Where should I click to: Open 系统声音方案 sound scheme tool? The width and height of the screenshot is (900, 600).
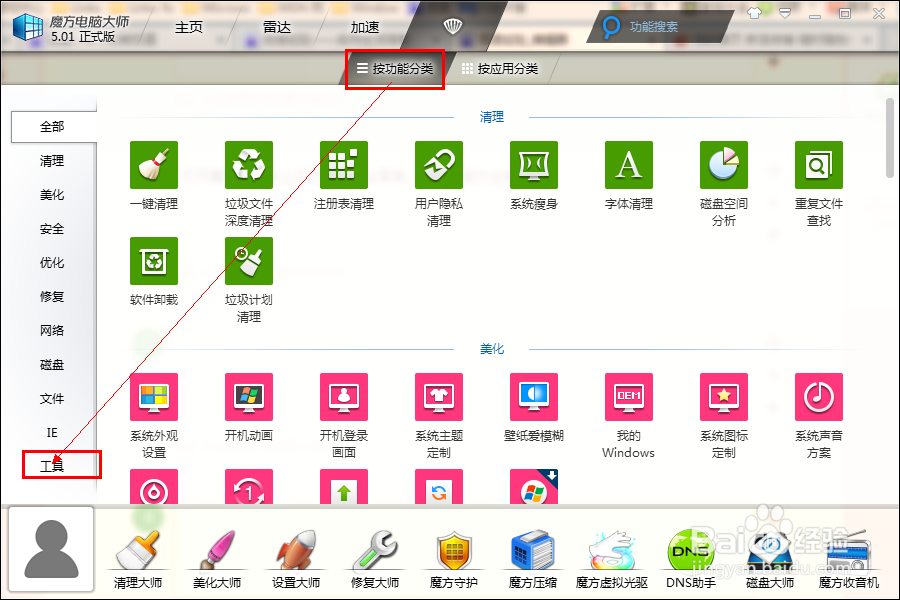[818, 397]
